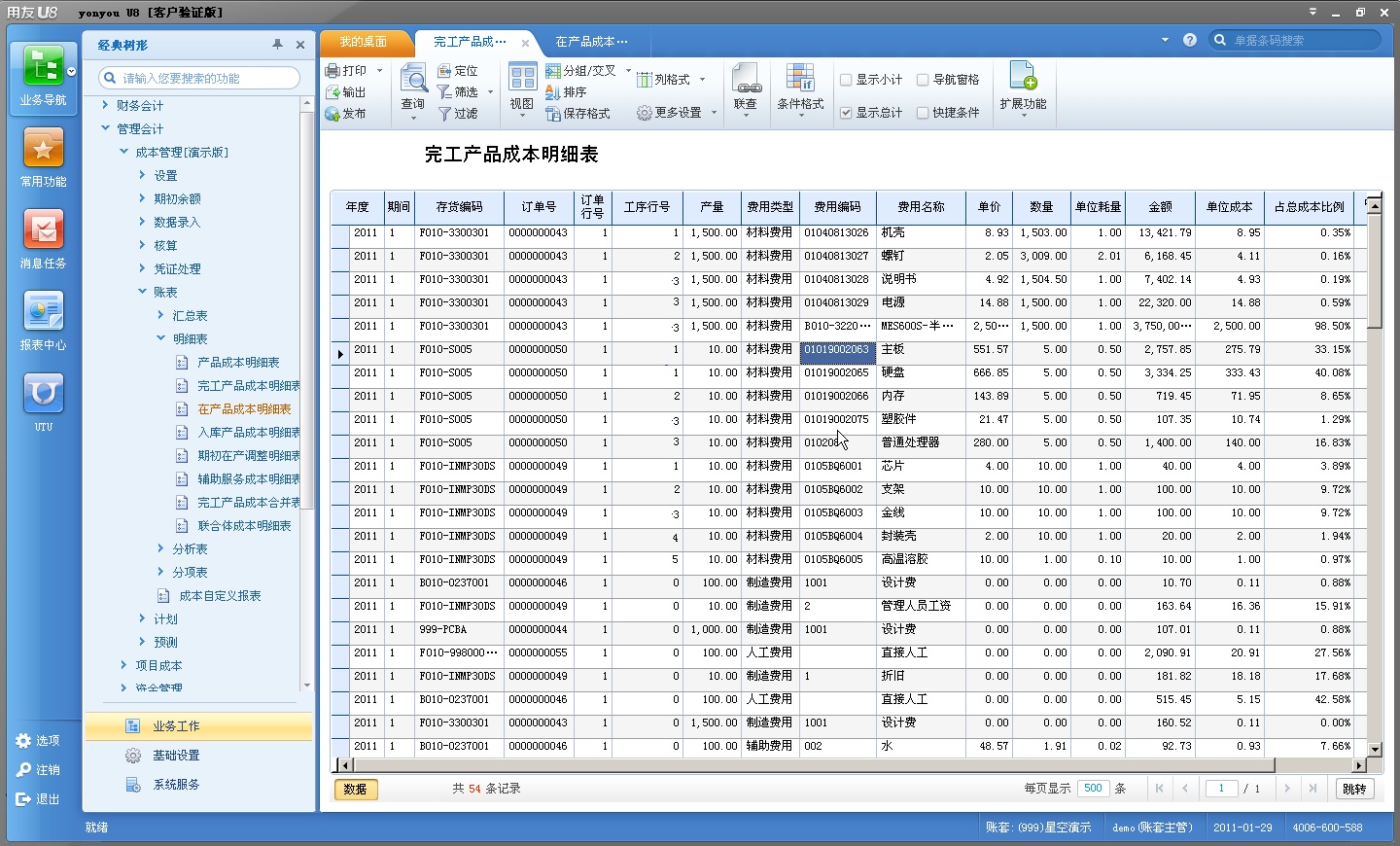
Task: Click the 条件格式 icon
Action: [x=800, y=79]
